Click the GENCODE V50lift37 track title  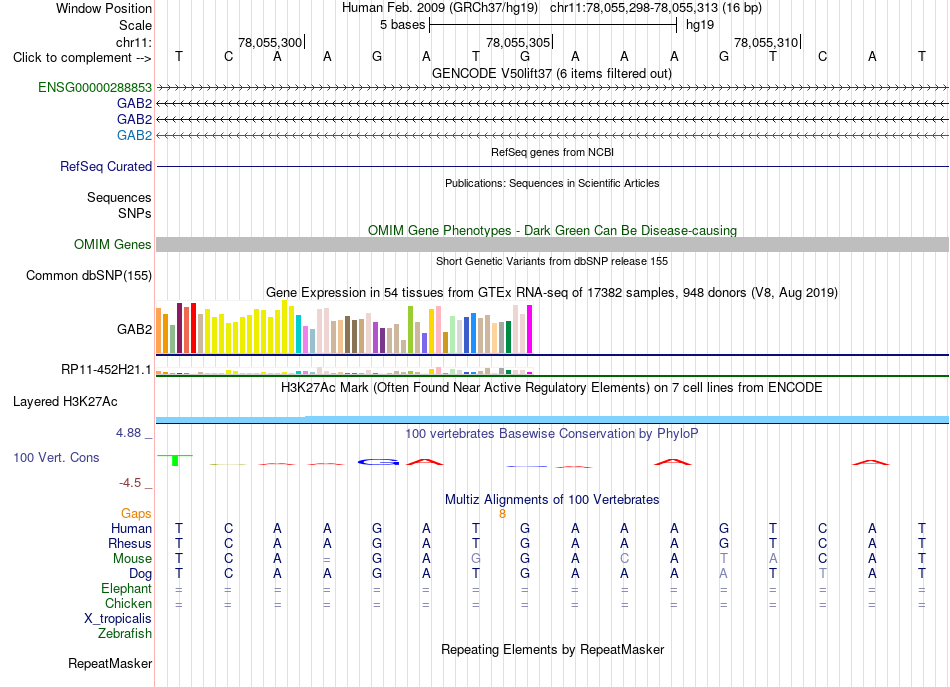(x=551, y=73)
